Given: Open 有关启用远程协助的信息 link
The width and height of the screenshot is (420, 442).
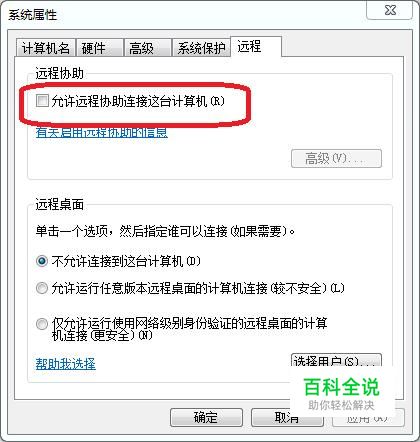Looking at the screenshot, I should [x=102, y=132].
